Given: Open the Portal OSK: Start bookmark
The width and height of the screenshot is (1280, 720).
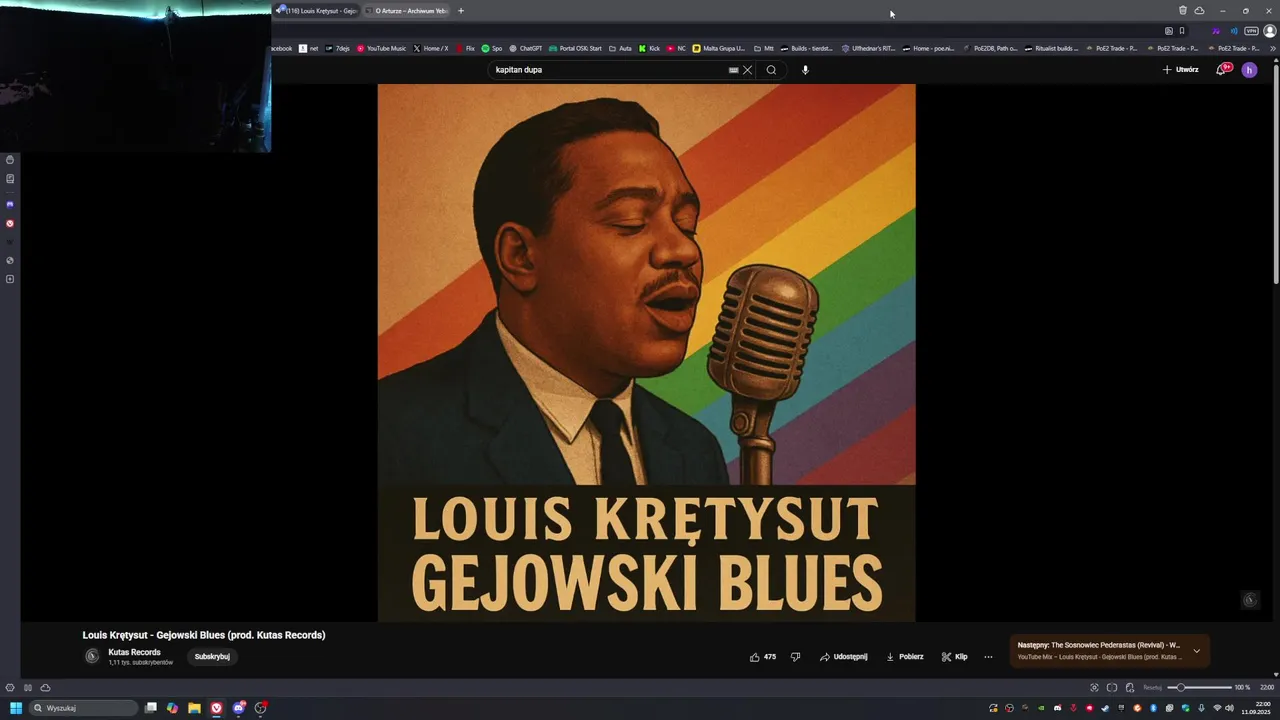Looking at the screenshot, I should click(575, 48).
